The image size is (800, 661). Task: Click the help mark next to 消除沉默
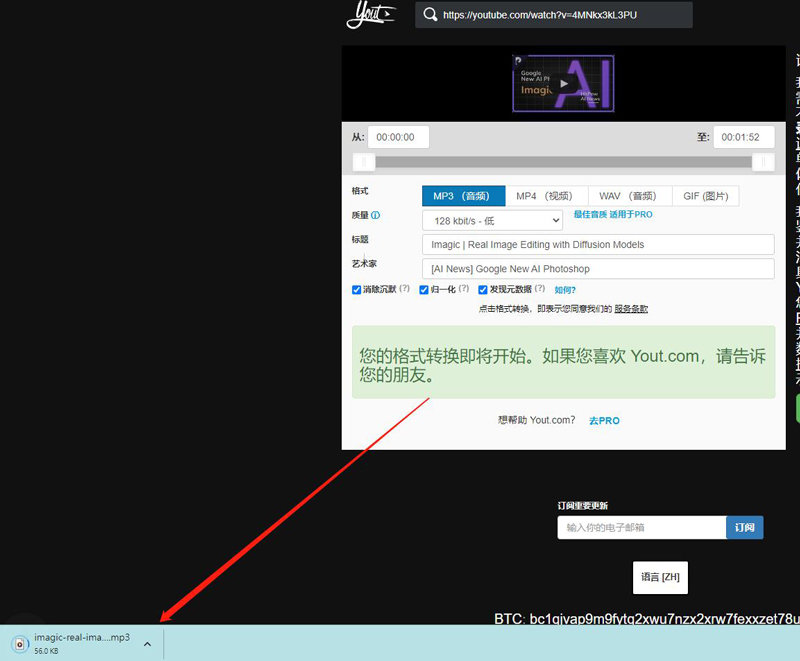coord(405,288)
